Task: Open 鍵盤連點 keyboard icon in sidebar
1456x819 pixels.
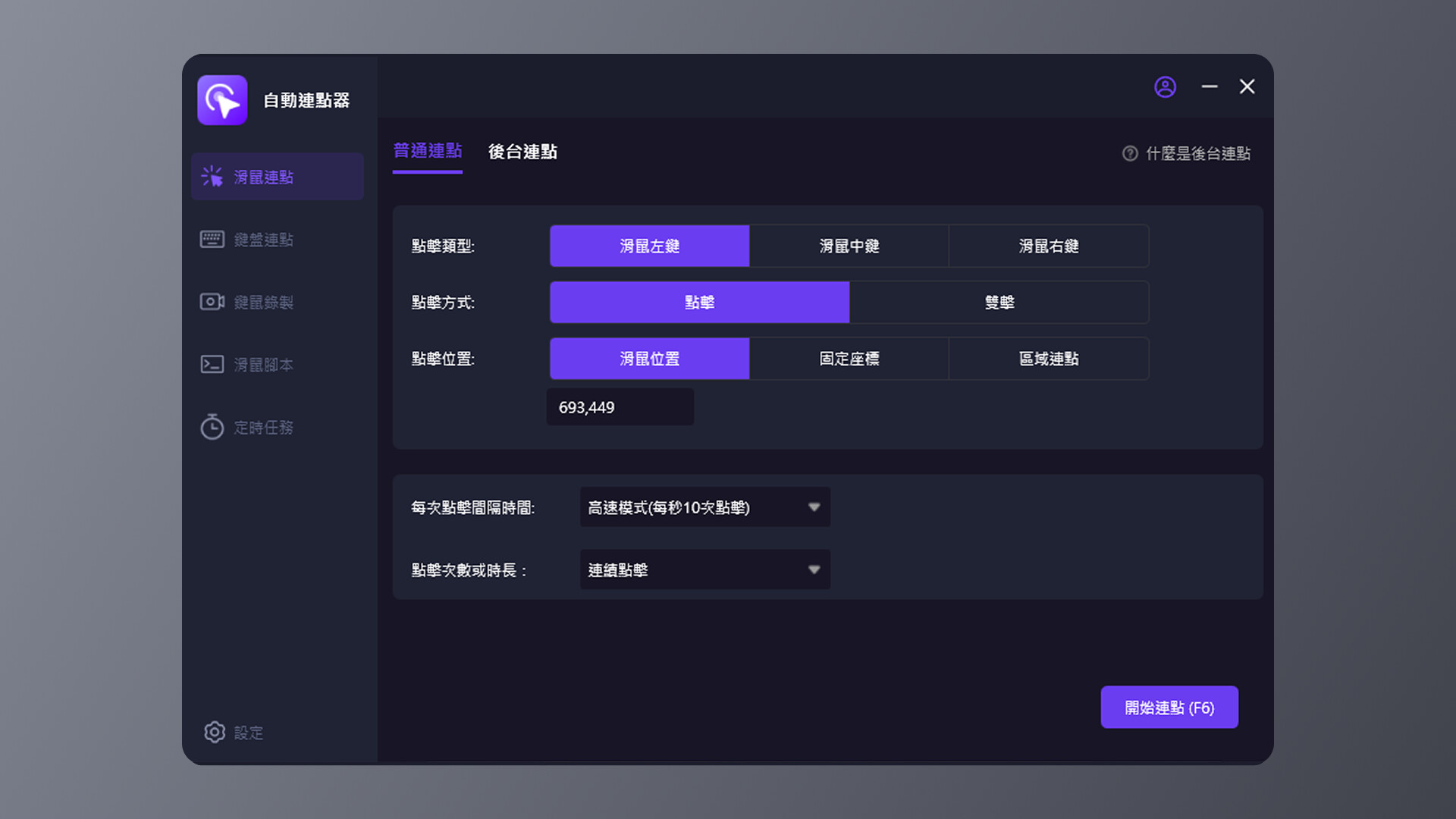Action: click(212, 240)
